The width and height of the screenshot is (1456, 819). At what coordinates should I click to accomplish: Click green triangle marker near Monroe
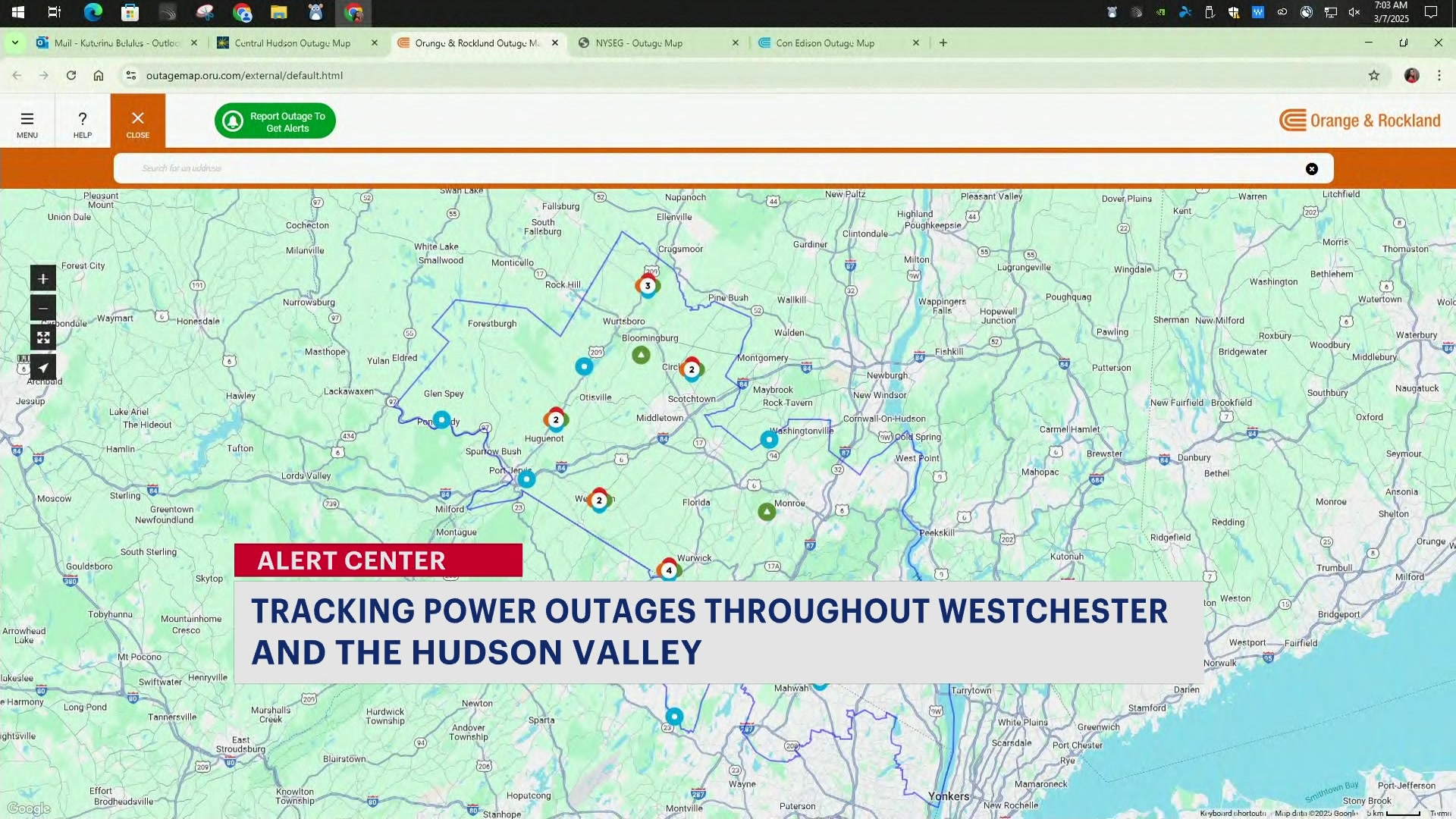767,512
